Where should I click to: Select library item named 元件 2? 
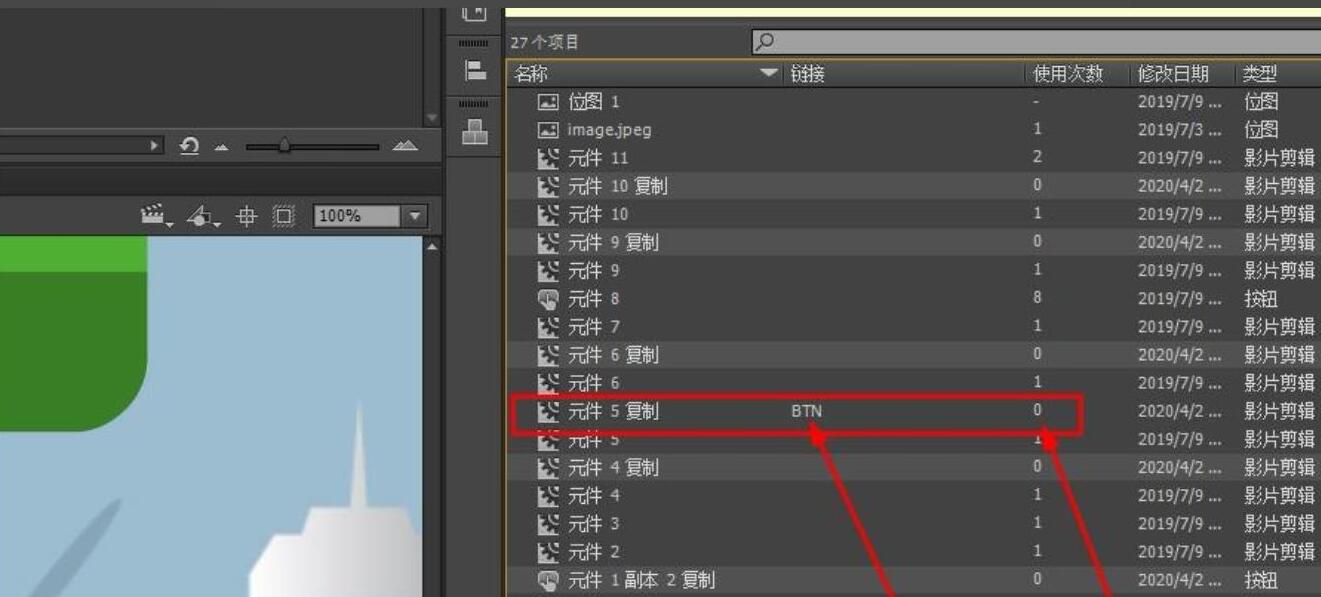coord(594,551)
